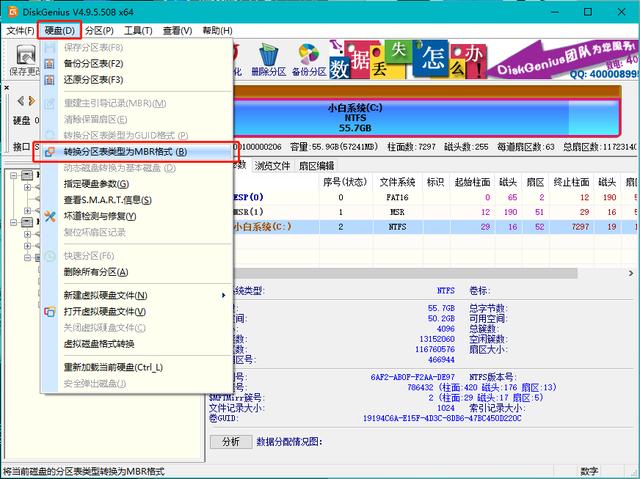640x479 pixels.
Task: Close the open 硬盘(D) menu header
Action: 60,31
